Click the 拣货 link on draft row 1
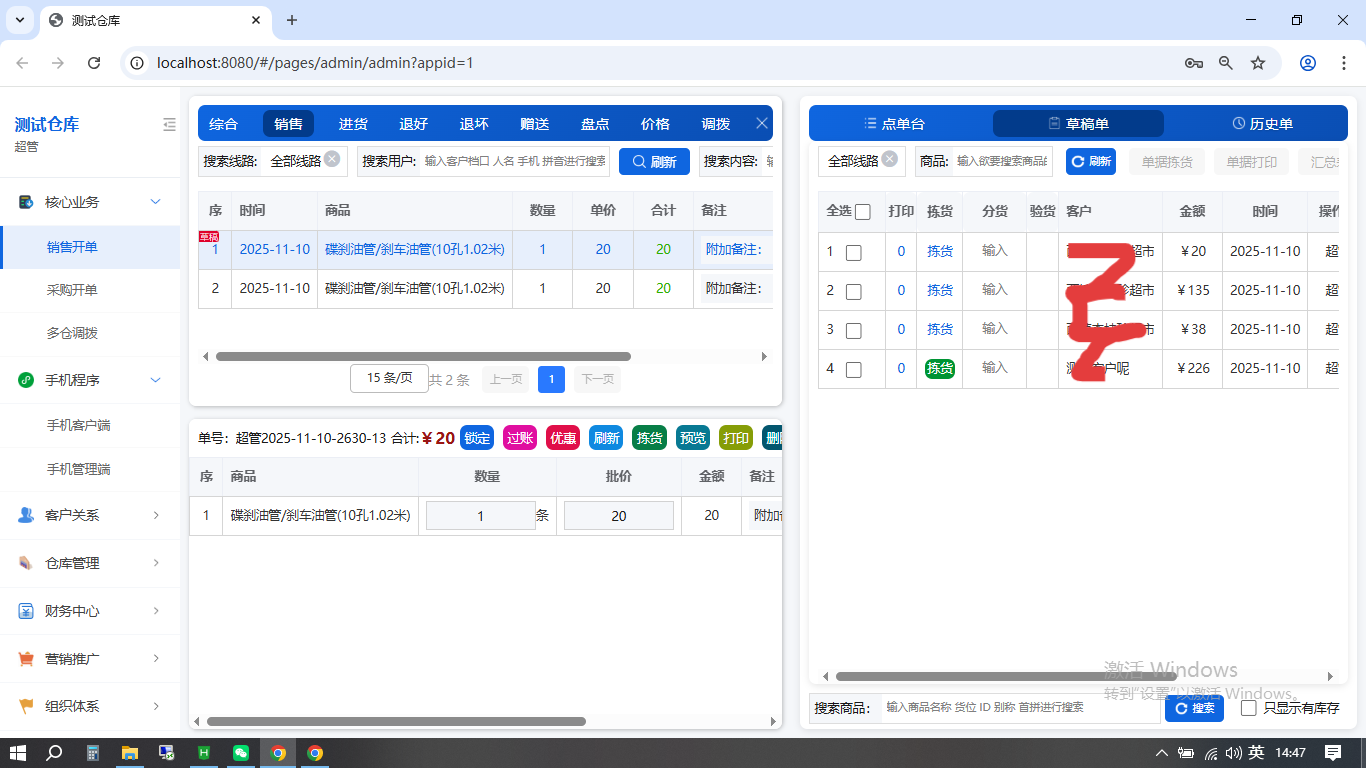Viewport: 1366px width, 768px height. tap(939, 251)
